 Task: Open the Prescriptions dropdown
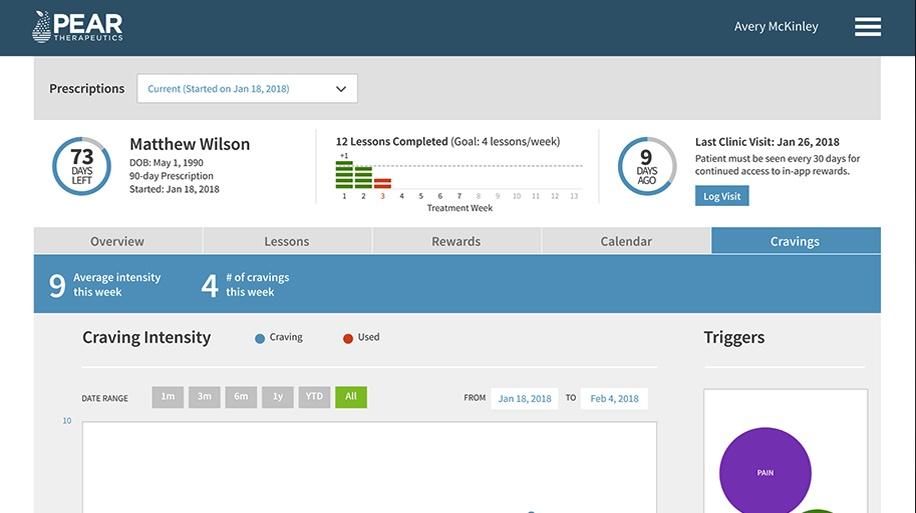click(247, 89)
